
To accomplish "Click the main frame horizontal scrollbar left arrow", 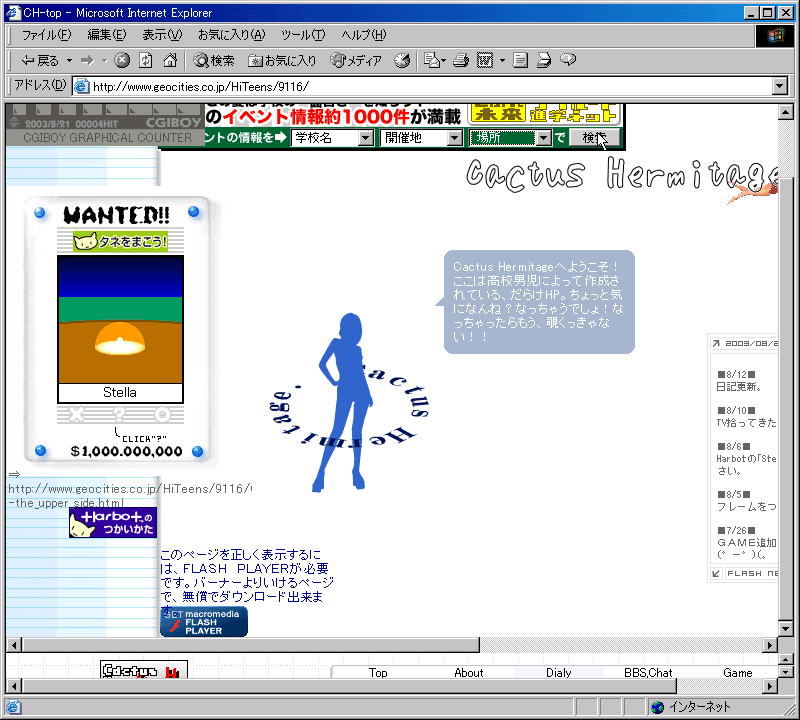I will (x=14, y=645).
